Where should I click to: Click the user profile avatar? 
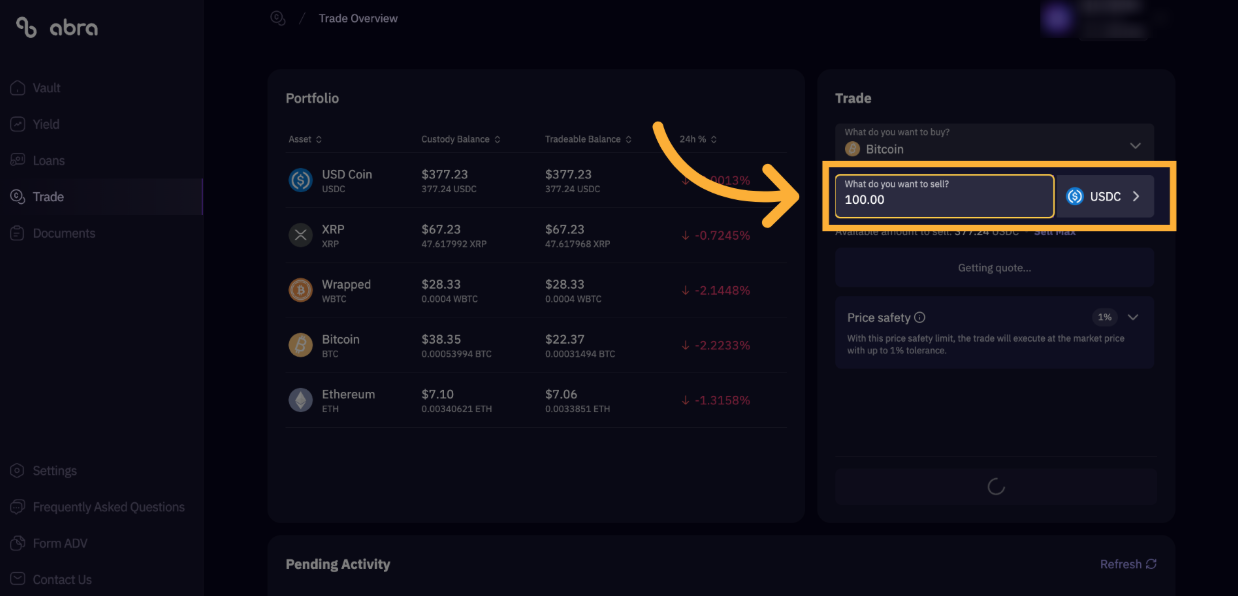pos(1056,17)
